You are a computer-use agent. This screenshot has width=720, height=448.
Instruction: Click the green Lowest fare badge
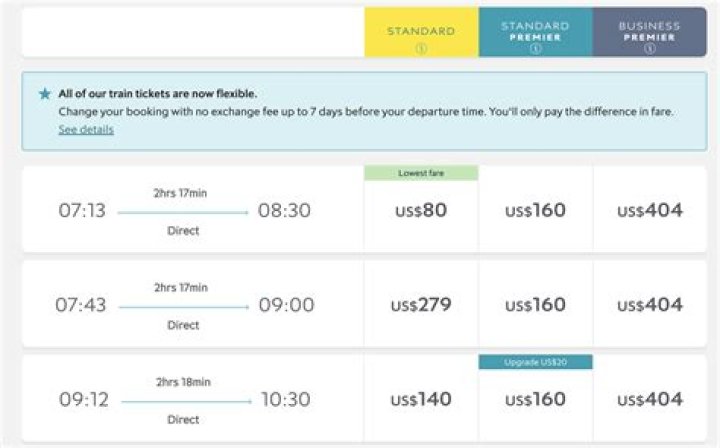(x=421, y=173)
